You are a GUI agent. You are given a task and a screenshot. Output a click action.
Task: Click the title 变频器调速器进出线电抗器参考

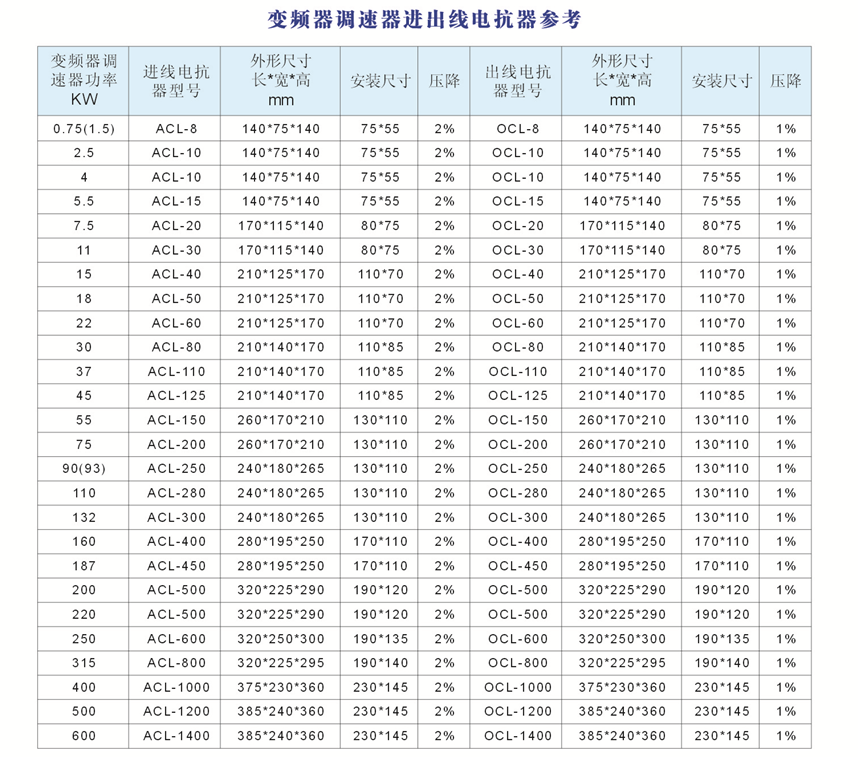424,20
